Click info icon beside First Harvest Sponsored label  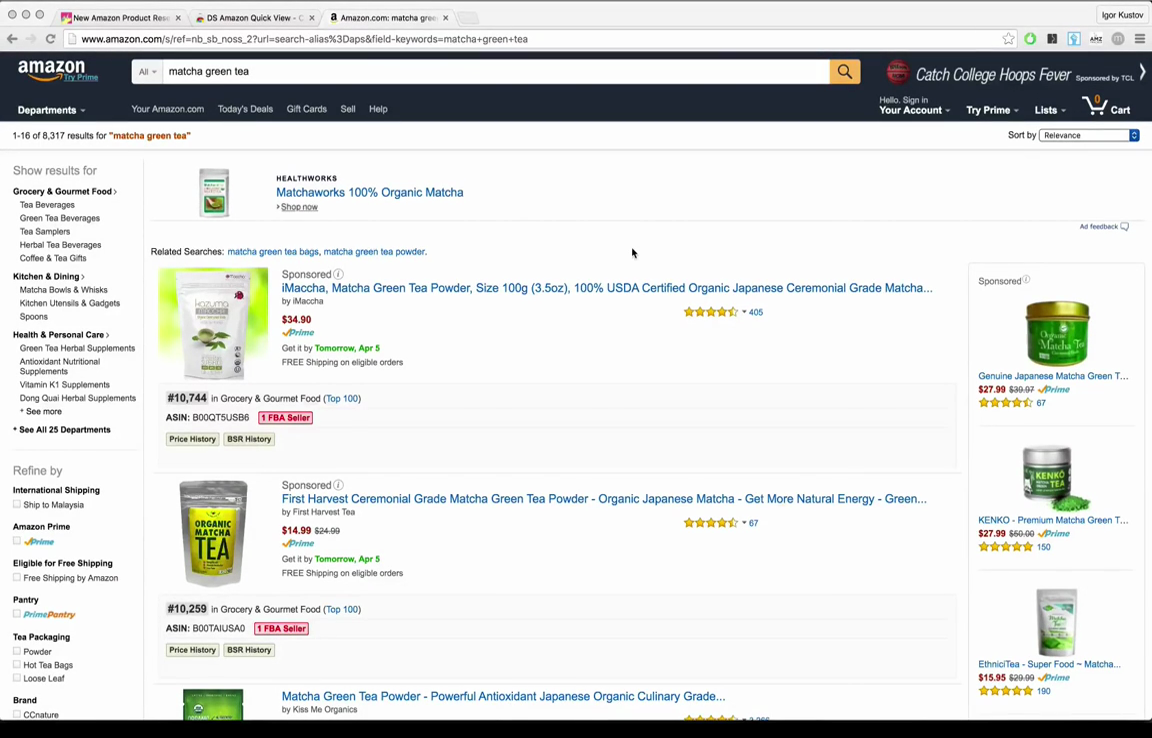[x=339, y=485]
